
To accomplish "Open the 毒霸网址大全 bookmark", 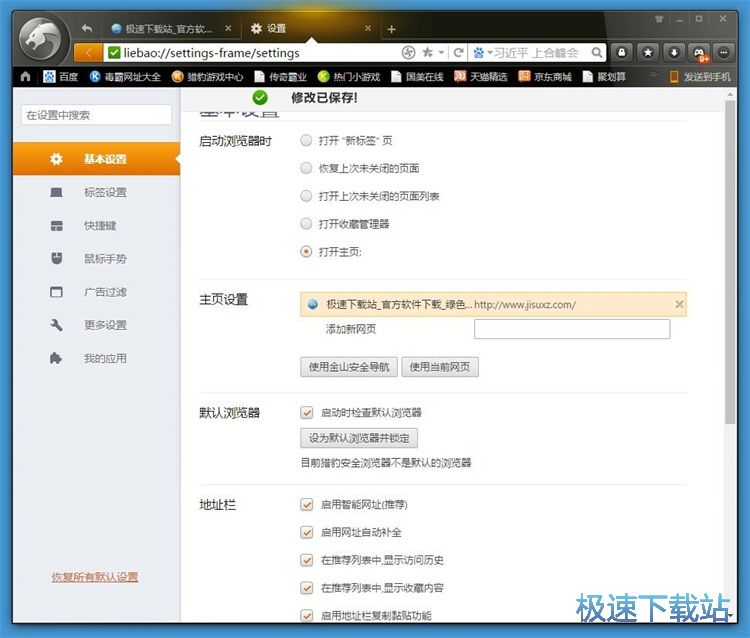I will [x=125, y=77].
